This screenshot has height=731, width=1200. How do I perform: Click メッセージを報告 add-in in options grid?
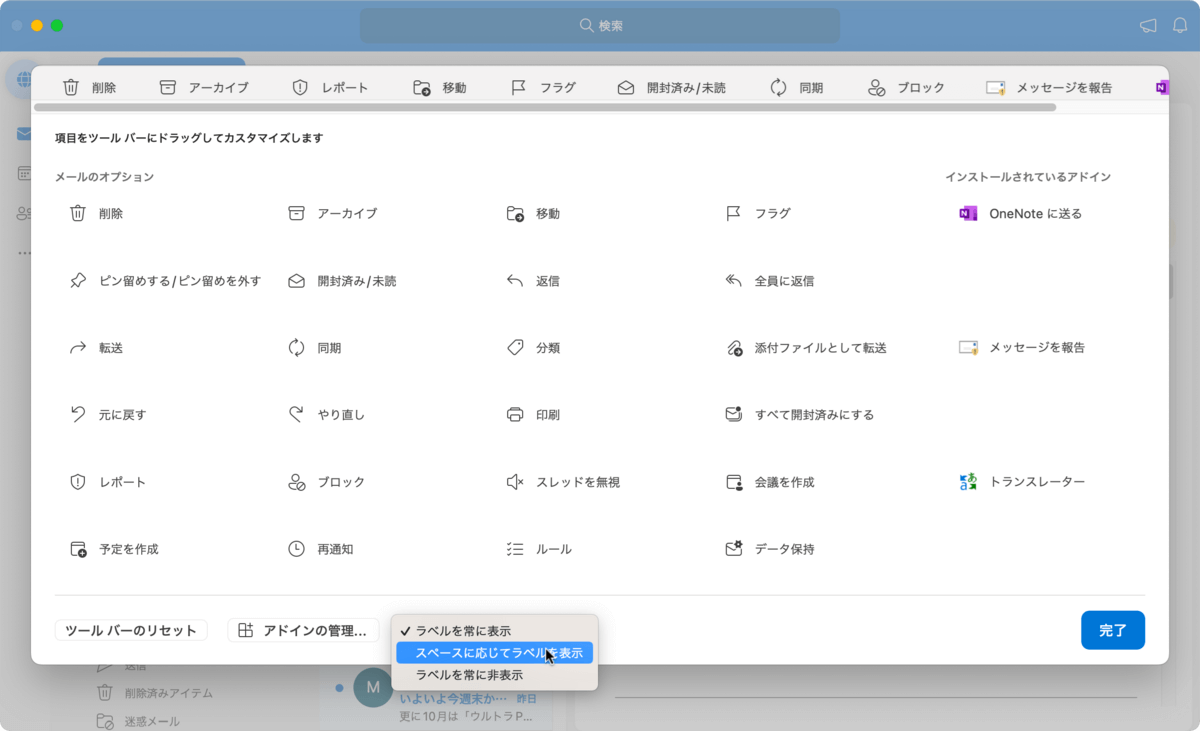[1022, 348]
